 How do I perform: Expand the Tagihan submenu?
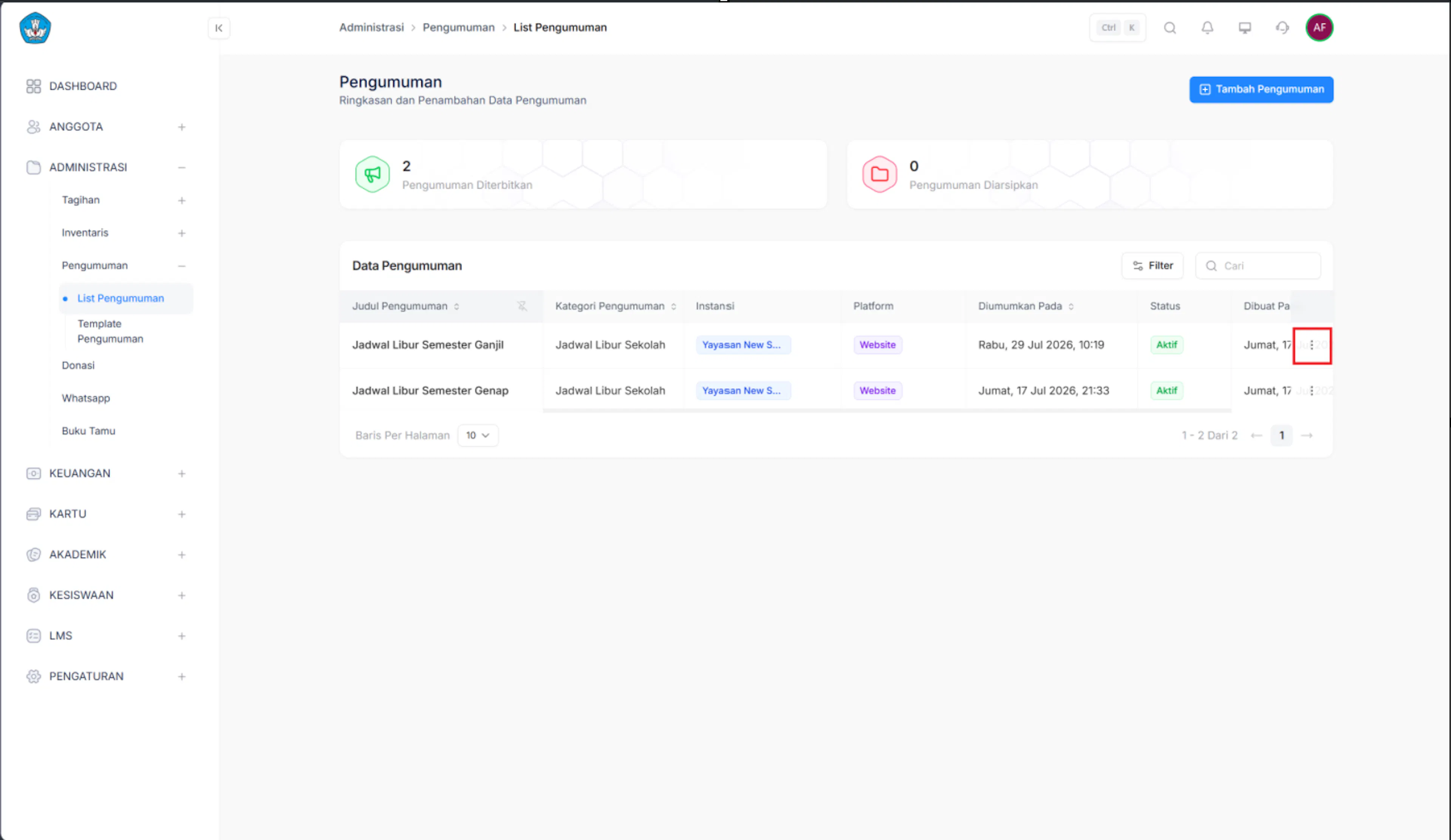(181, 200)
